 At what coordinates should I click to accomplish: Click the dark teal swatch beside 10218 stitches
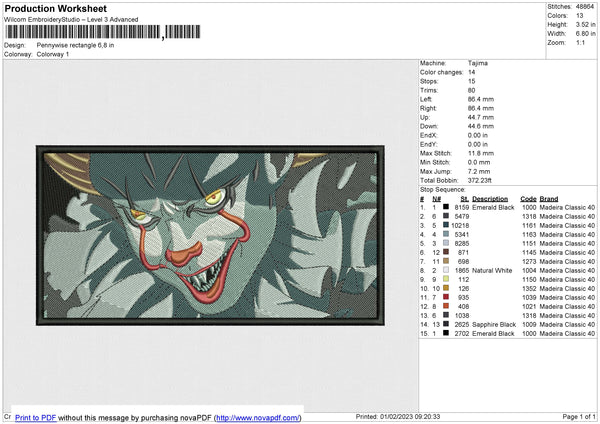[446, 225]
